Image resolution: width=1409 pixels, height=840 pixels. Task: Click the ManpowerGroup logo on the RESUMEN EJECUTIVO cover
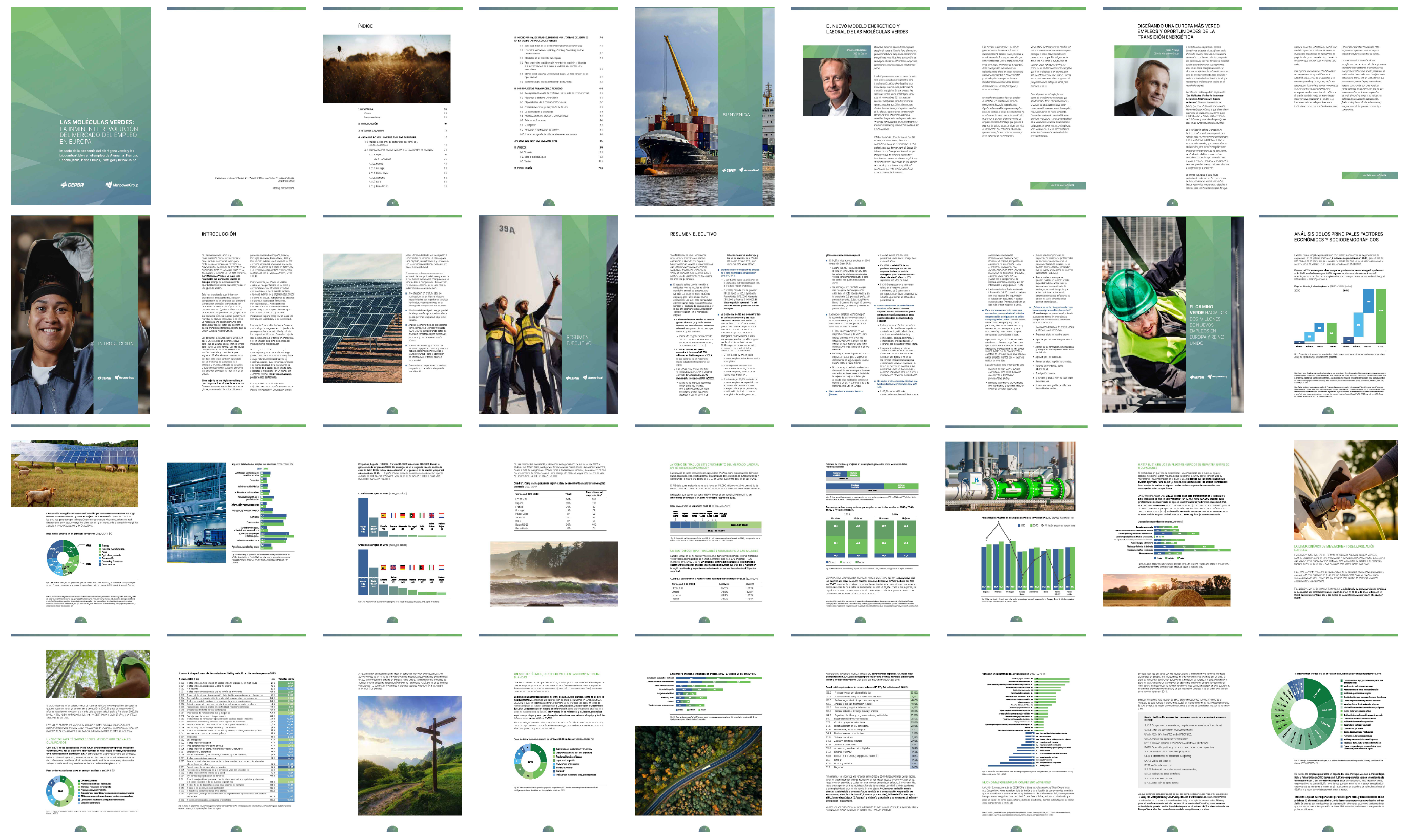(x=593, y=377)
